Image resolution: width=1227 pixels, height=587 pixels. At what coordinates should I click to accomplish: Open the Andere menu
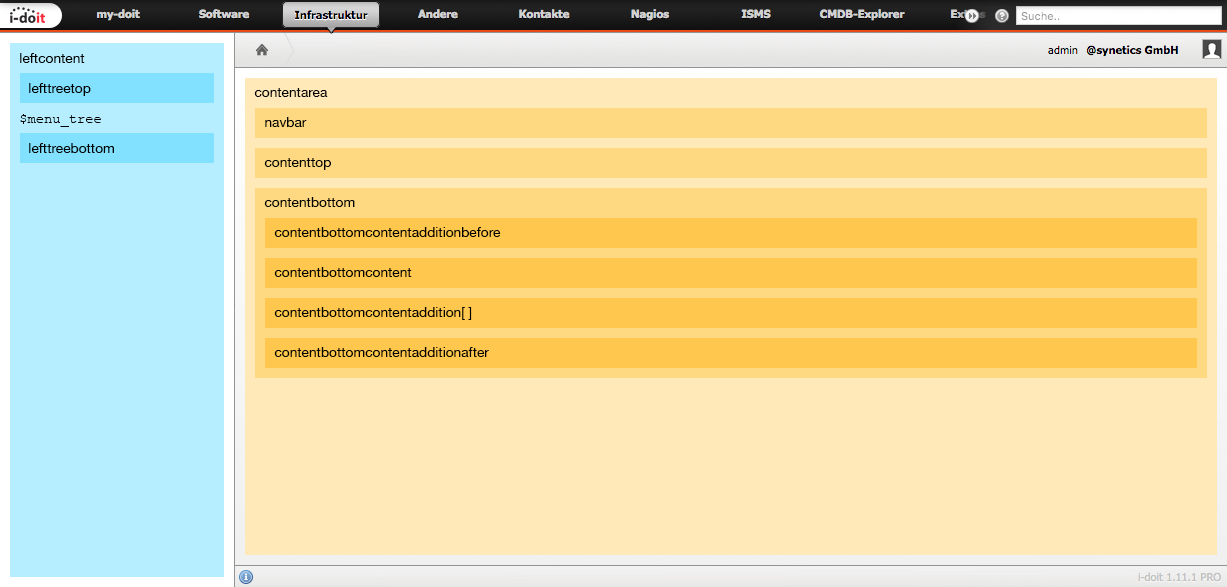437,15
